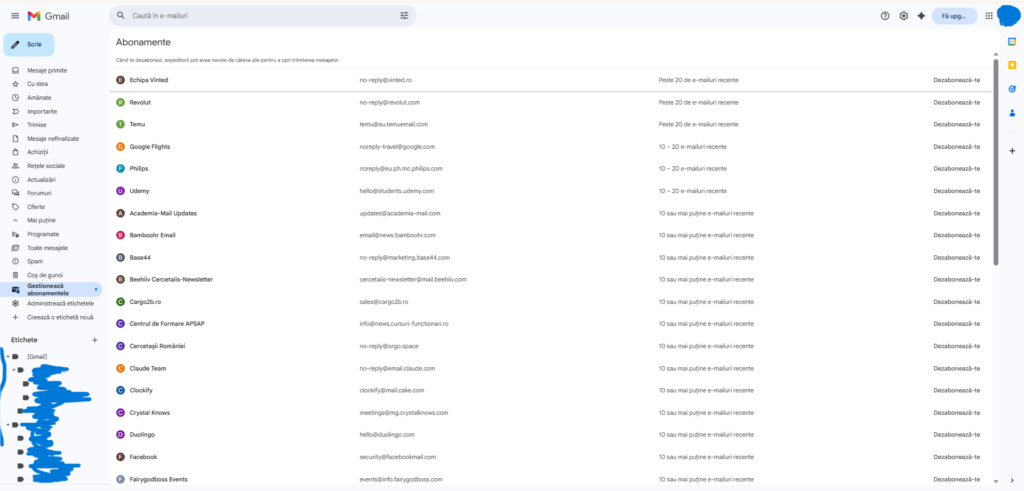Open the Google apps grid

pyautogui.click(x=989, y=16)
